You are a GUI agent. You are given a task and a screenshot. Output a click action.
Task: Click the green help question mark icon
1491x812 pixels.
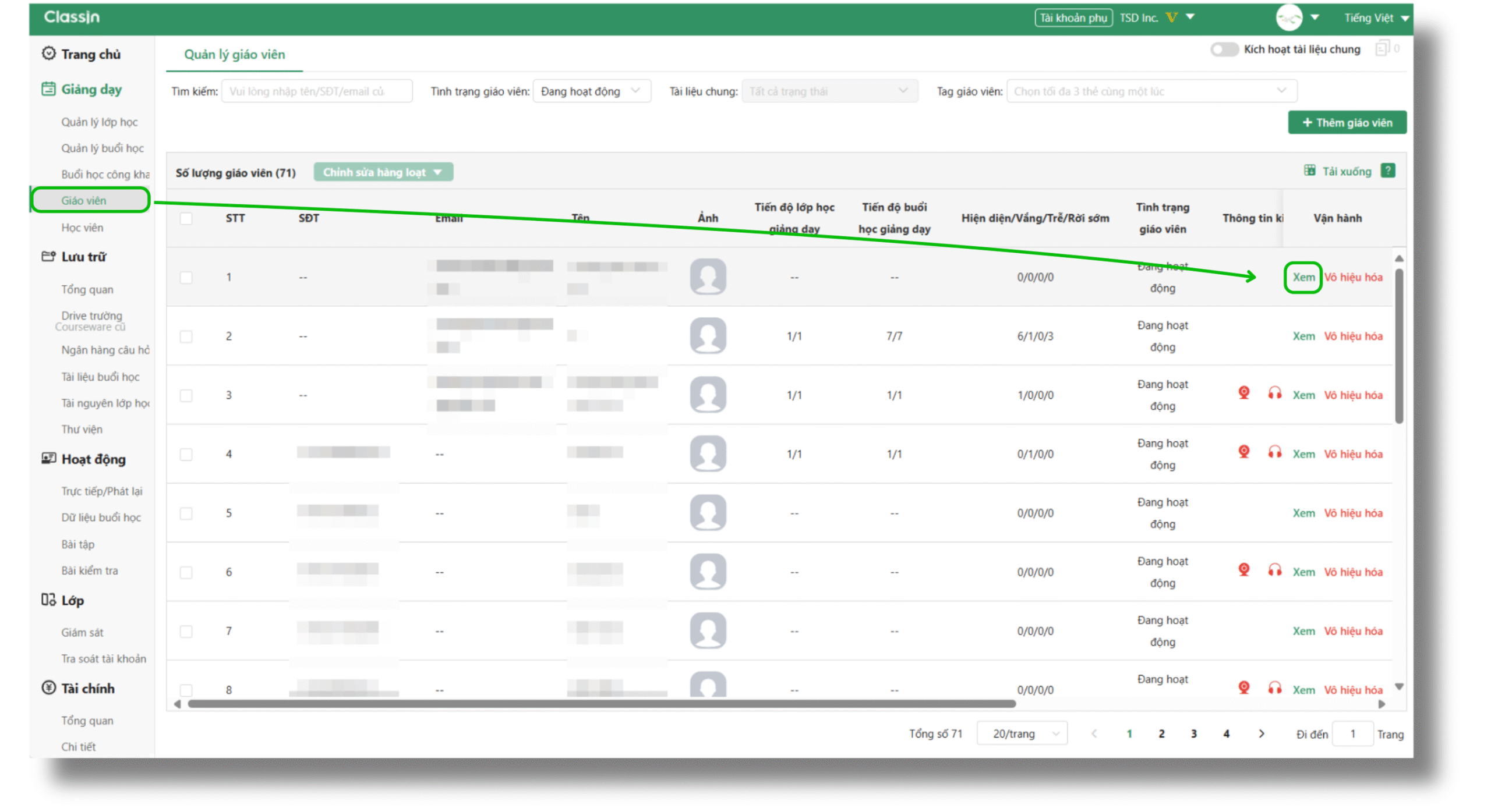coord(1388,171)
